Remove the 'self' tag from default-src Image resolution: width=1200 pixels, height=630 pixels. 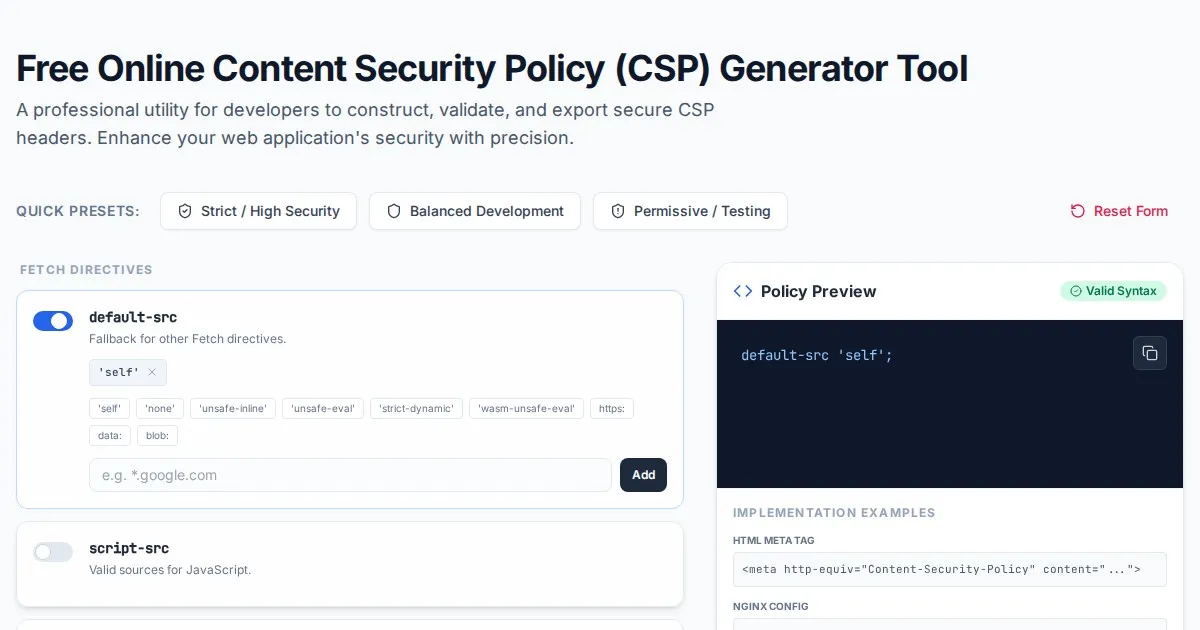pos(152,372)
